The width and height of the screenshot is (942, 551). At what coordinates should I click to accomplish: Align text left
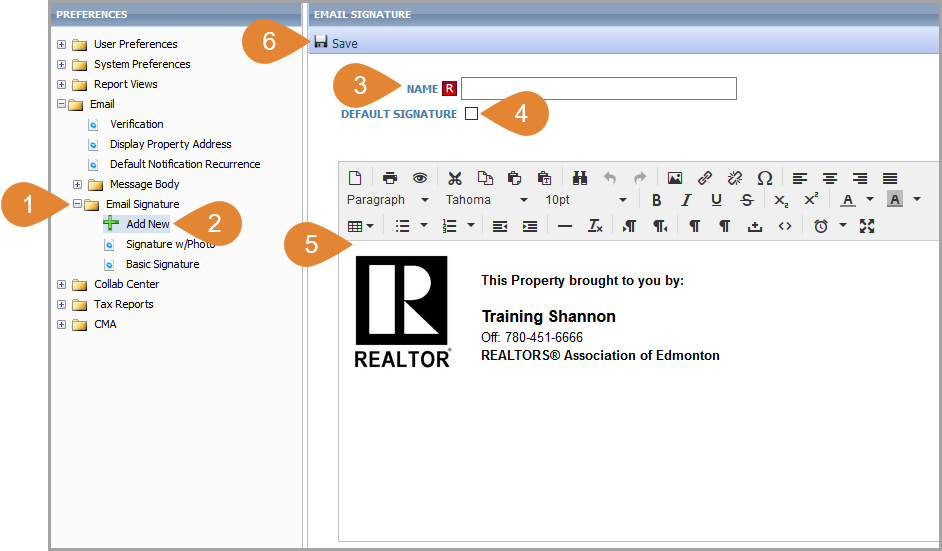coord(800,178)
